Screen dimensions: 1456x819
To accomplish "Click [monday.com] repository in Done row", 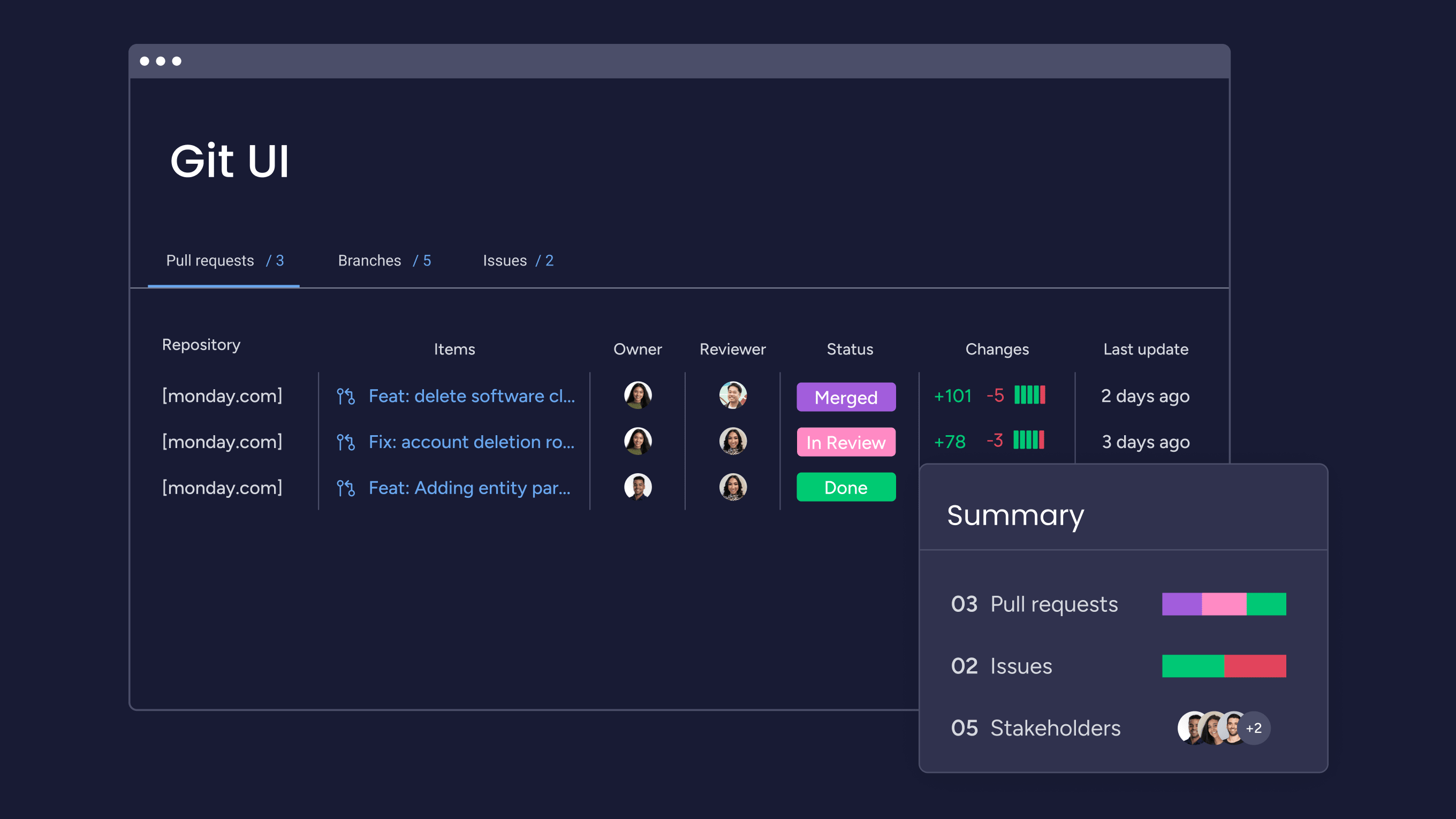I will click(222, 488).
